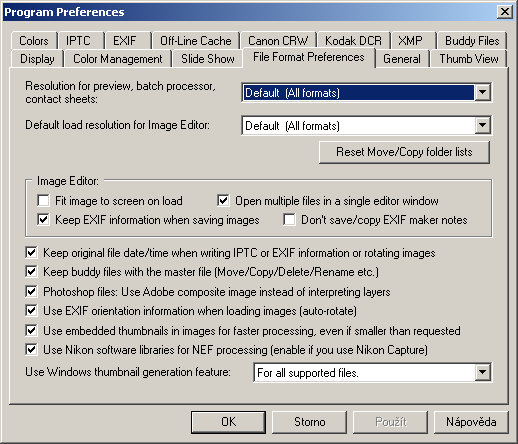This screenshot has width=518, height=444.
Task: Switch to Kodak DCR tab
Action: (353, 41)
